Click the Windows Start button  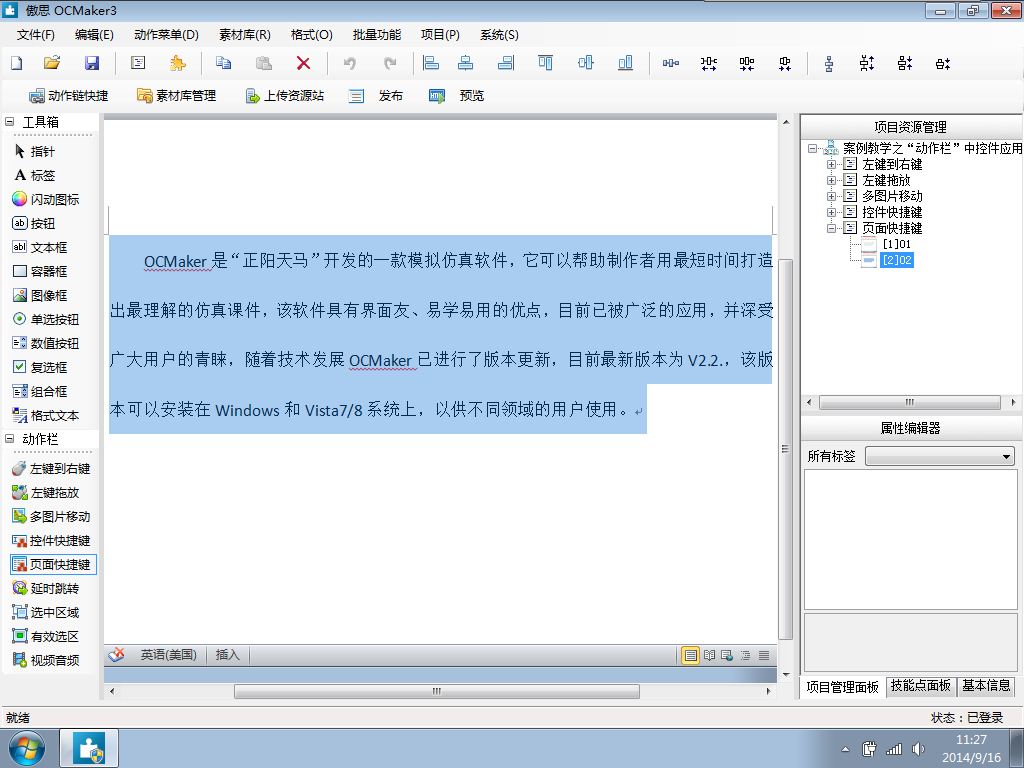pyautogui.click(x=27, y=748)
